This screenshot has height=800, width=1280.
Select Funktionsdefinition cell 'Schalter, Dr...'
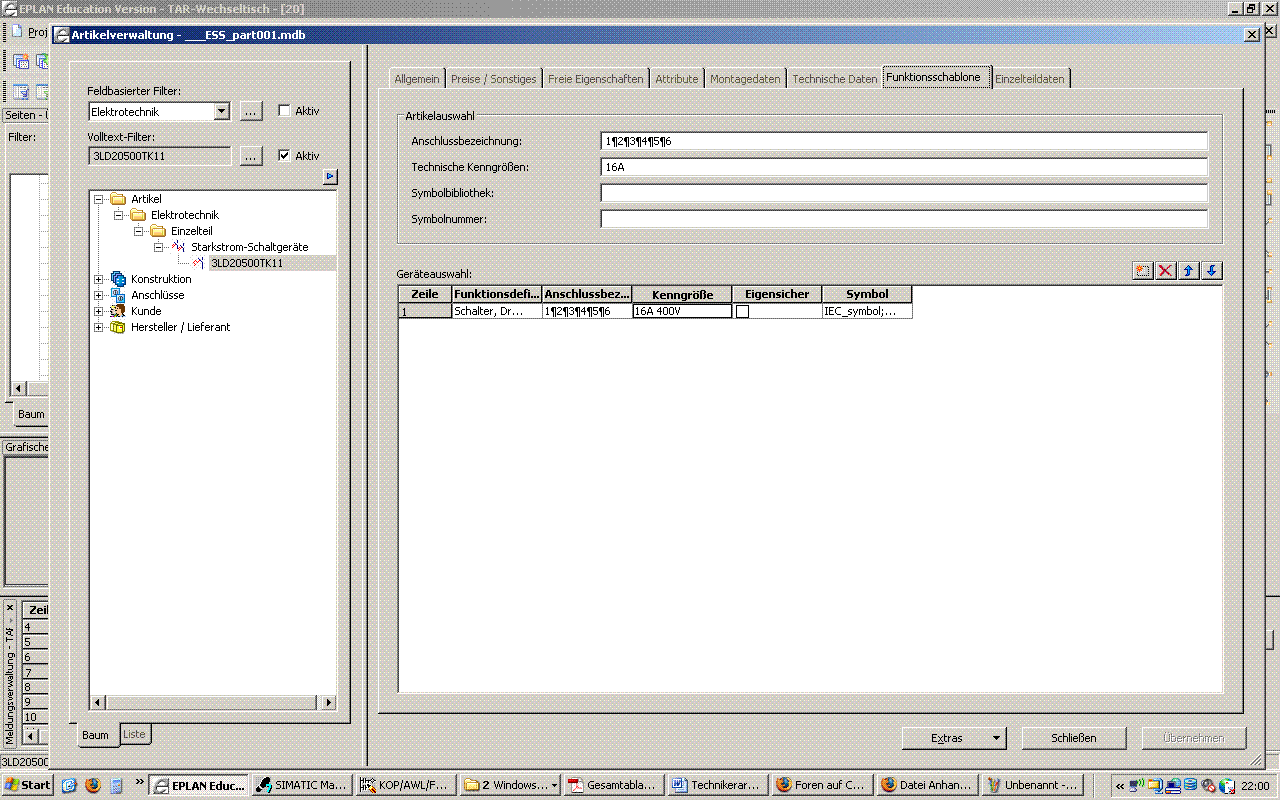point(497,311)
